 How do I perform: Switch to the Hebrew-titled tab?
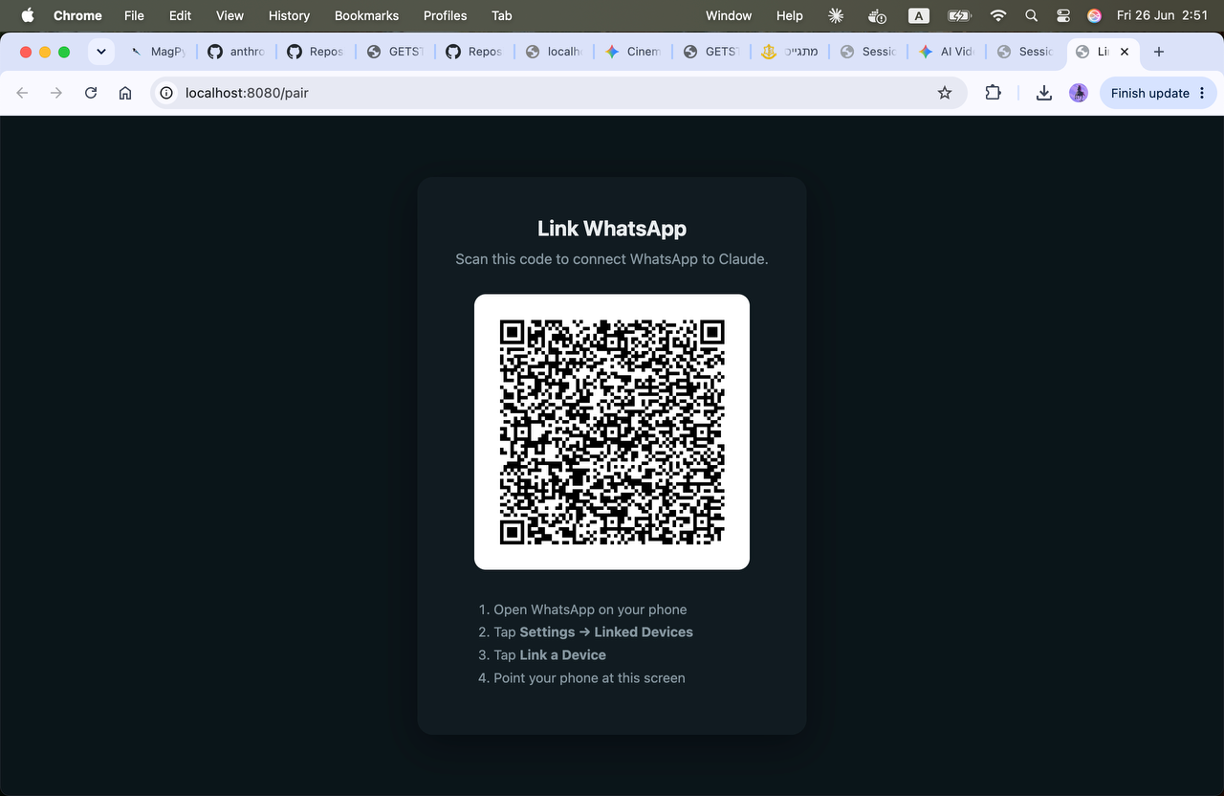[x=790, y=52]
